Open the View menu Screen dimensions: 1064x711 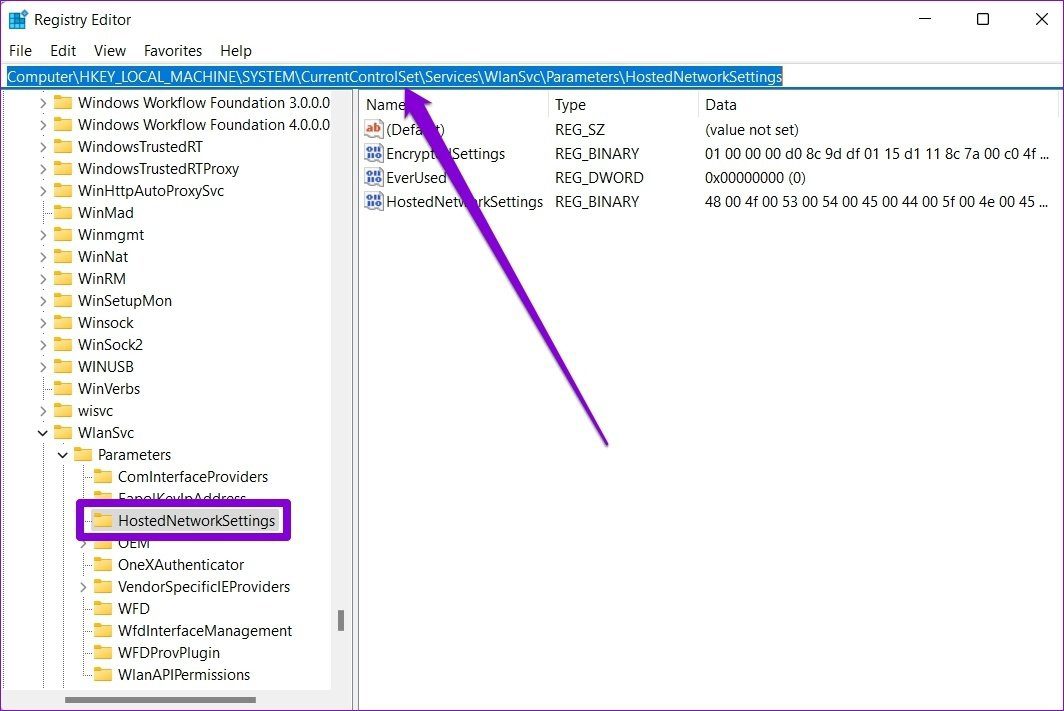(x=110, y=51)
